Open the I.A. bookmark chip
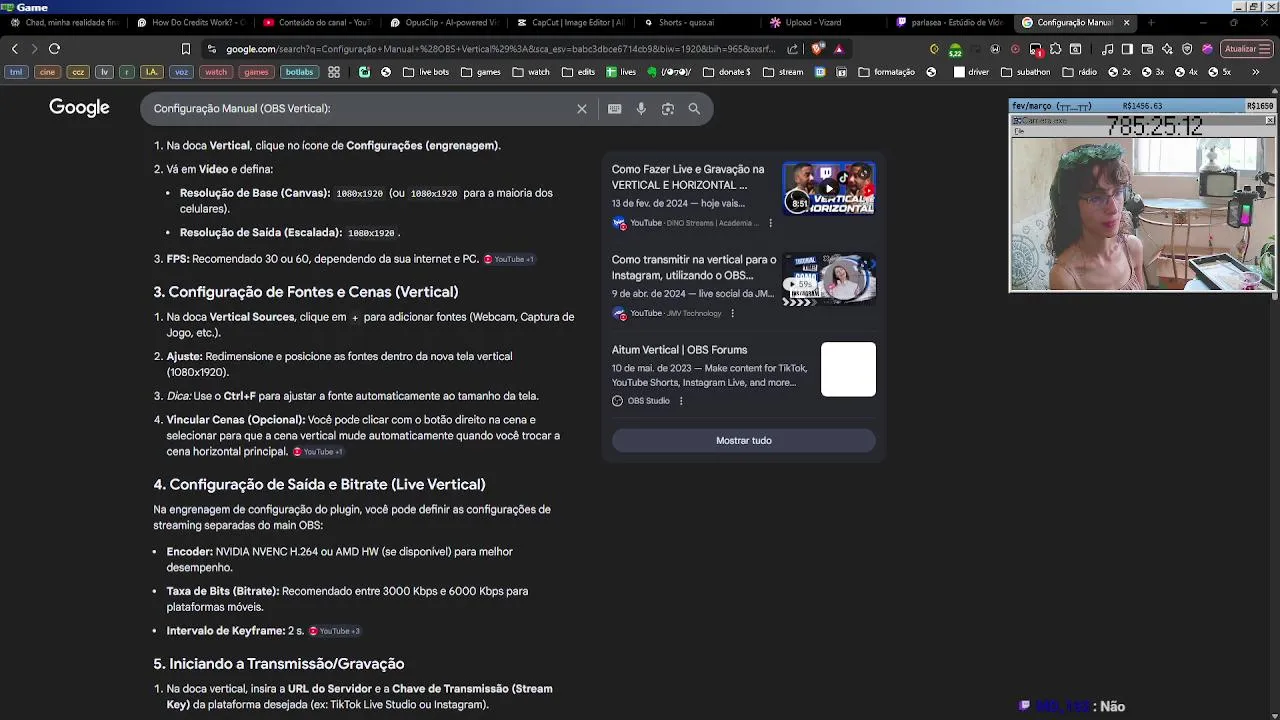 (x=152, y=72)
